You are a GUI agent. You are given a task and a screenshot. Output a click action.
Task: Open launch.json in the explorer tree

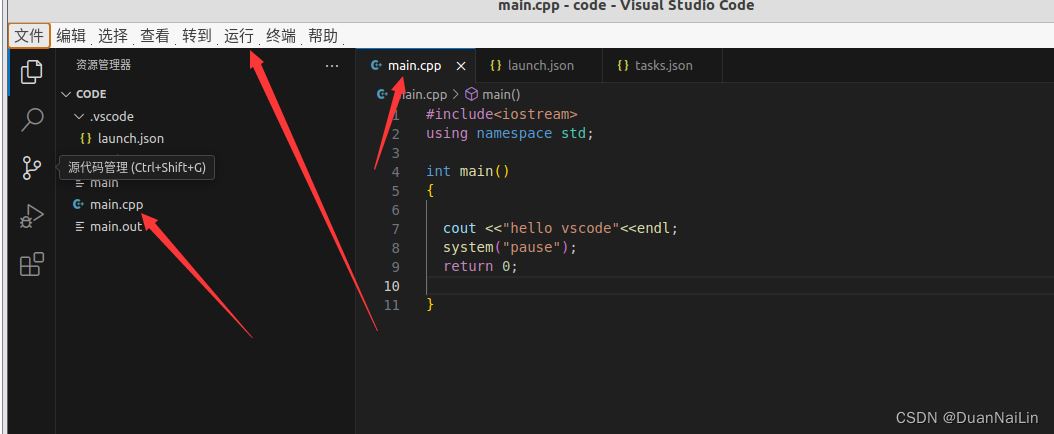[130, 138]
